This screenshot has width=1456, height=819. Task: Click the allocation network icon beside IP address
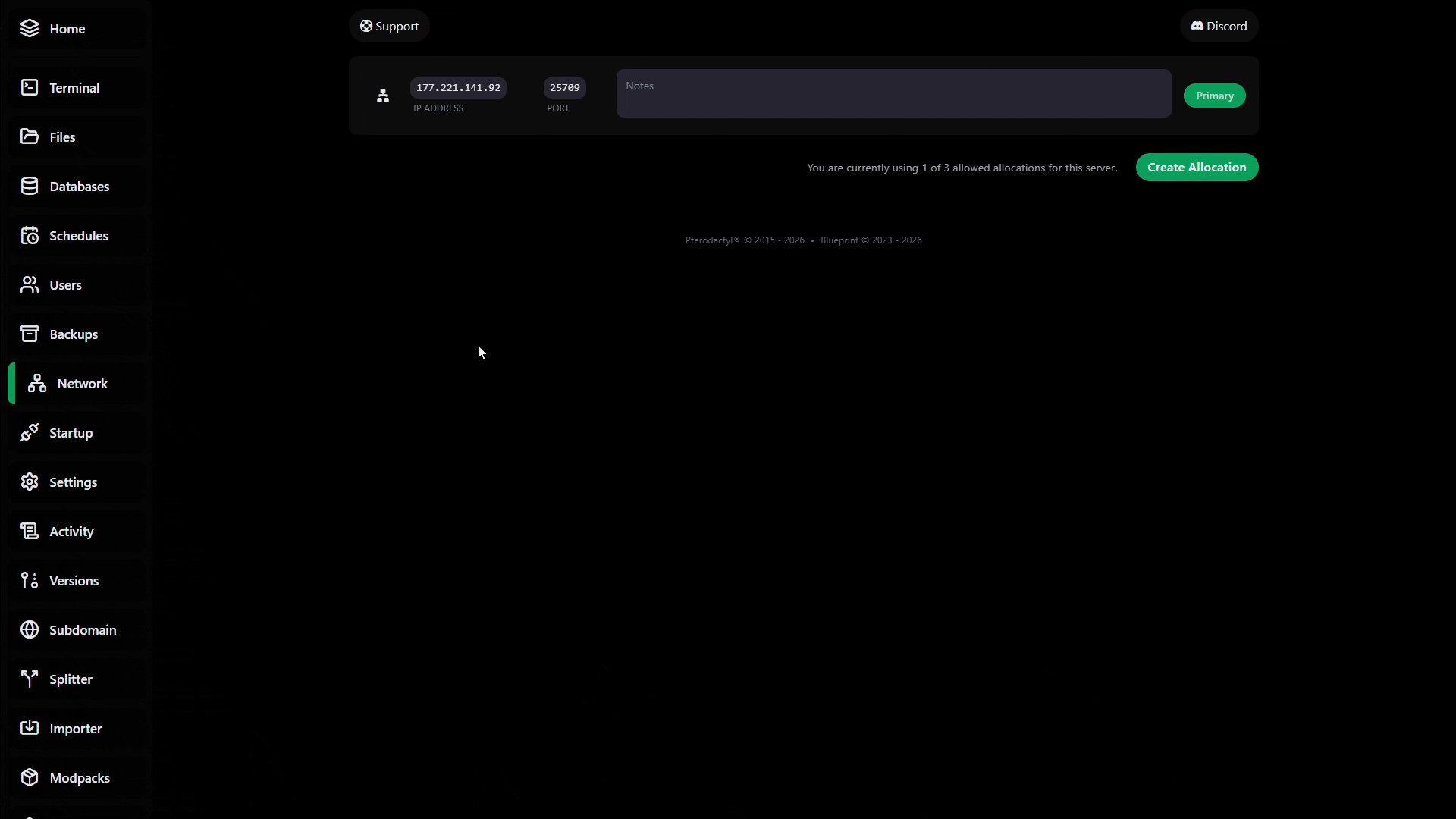point(383,96)
